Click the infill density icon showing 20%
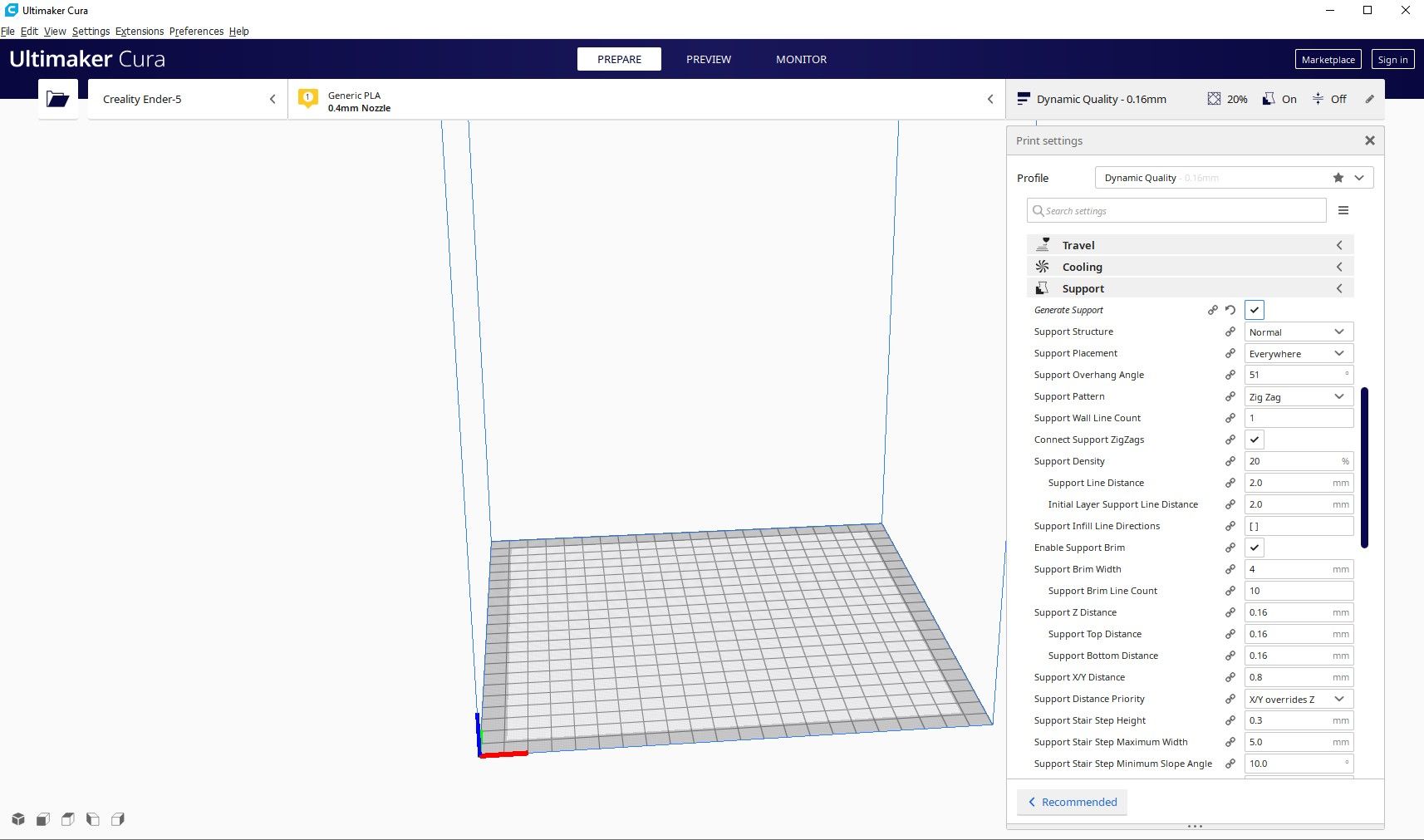Image resolution: width=1424 pixels, height=840 pixels. pos(1215,98)
